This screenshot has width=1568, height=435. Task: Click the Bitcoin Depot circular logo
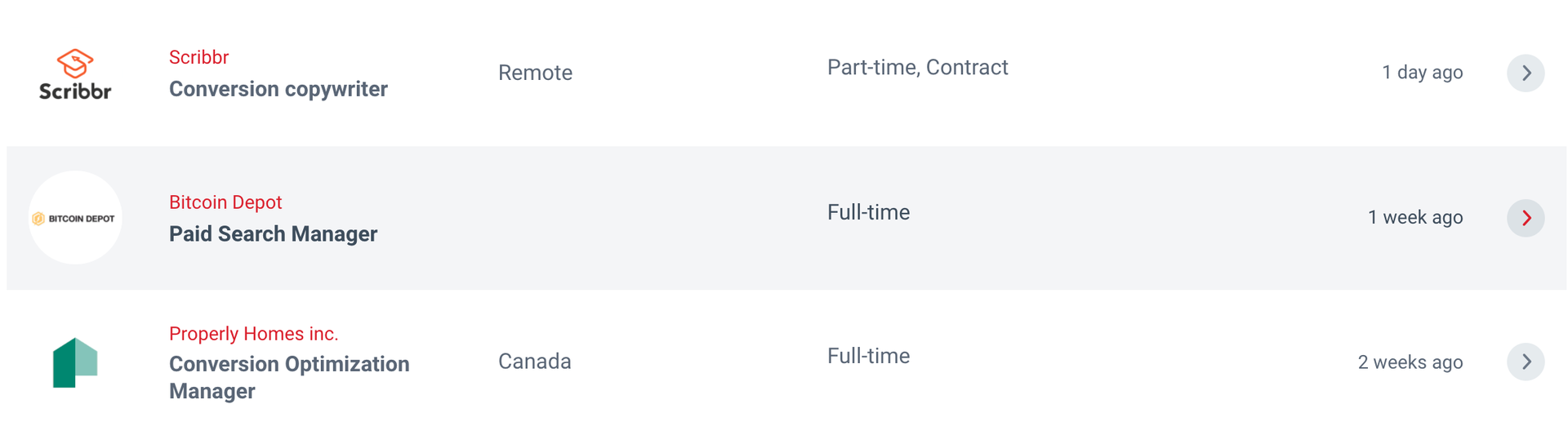tap(75, 218)
